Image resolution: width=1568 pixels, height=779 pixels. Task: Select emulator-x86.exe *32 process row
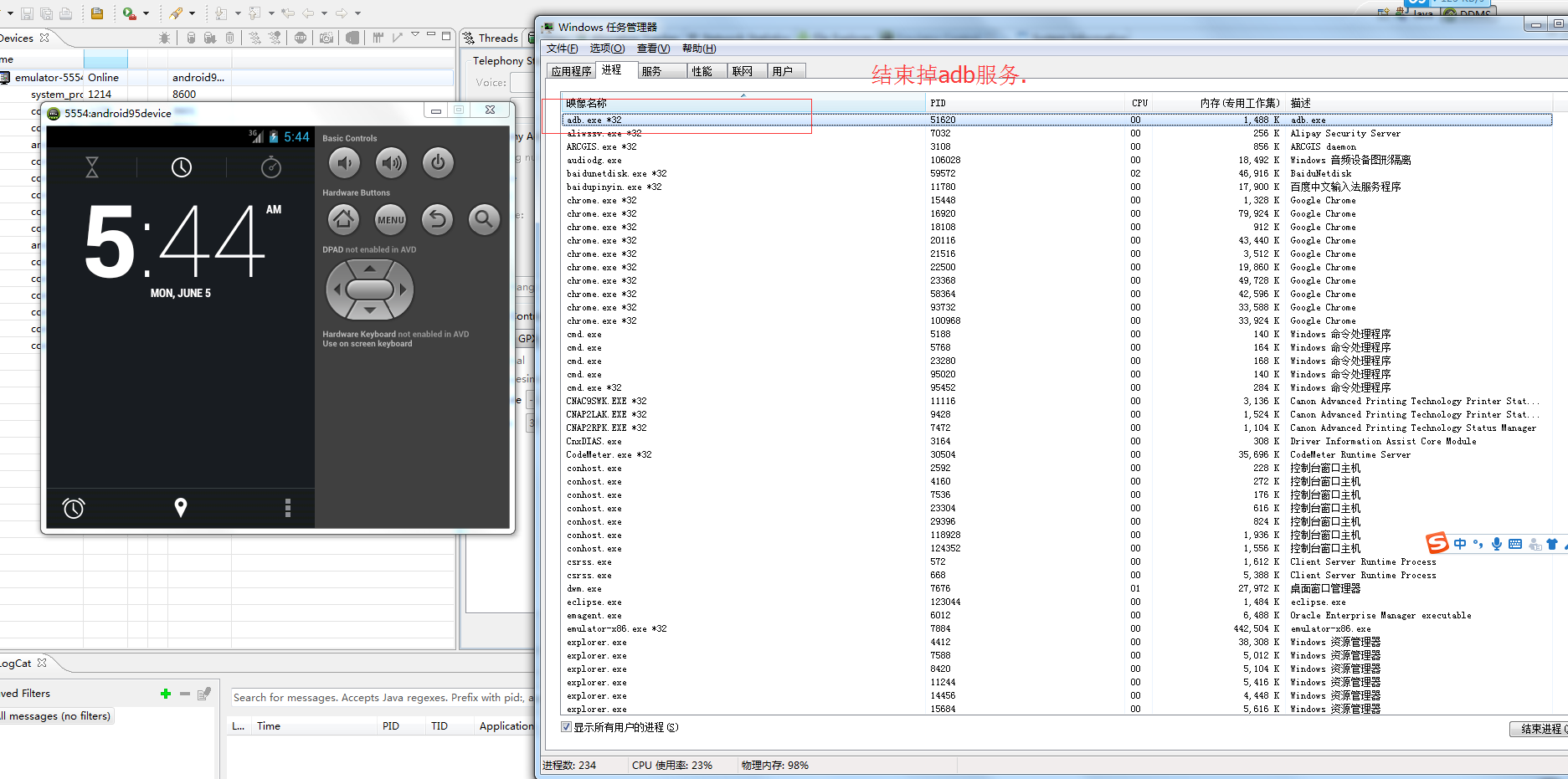click(x=1056, y=628)
